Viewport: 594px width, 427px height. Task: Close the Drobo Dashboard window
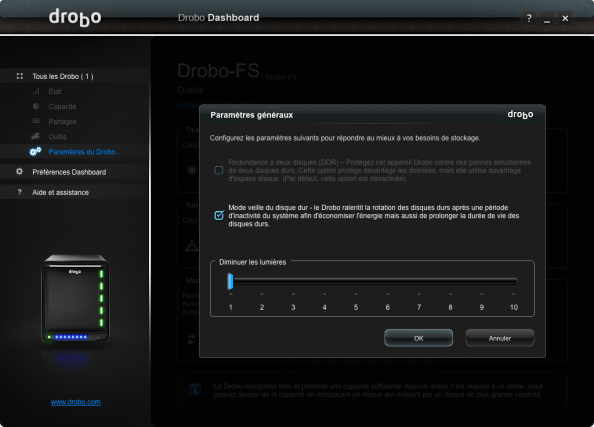565,18
